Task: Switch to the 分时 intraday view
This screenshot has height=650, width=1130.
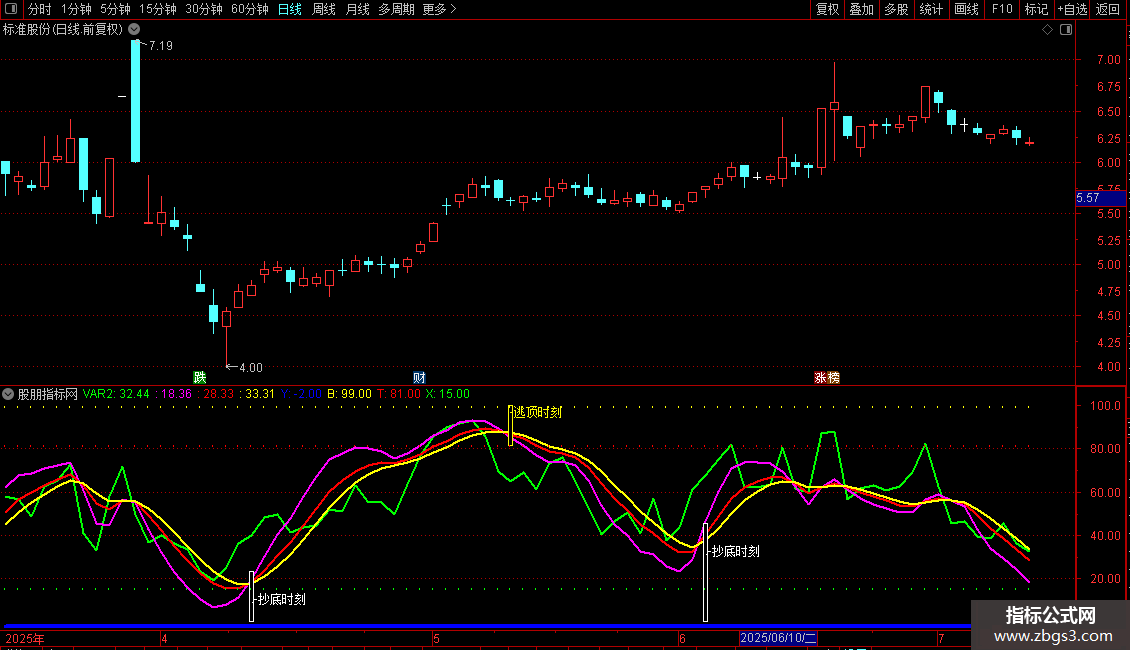Action: pos(40,9)
